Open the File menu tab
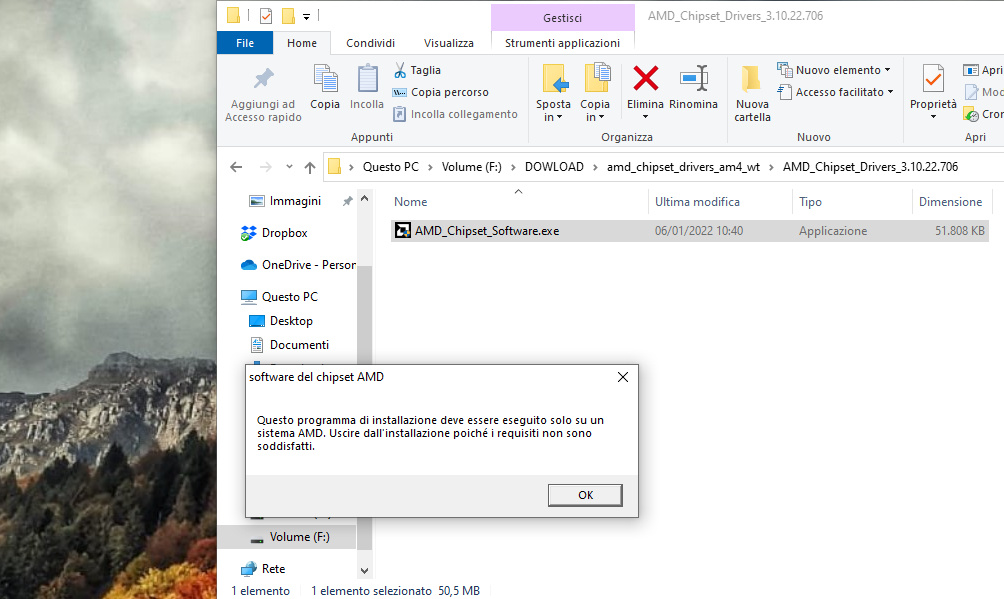The image size is (1004, 599). click(245, 43)
